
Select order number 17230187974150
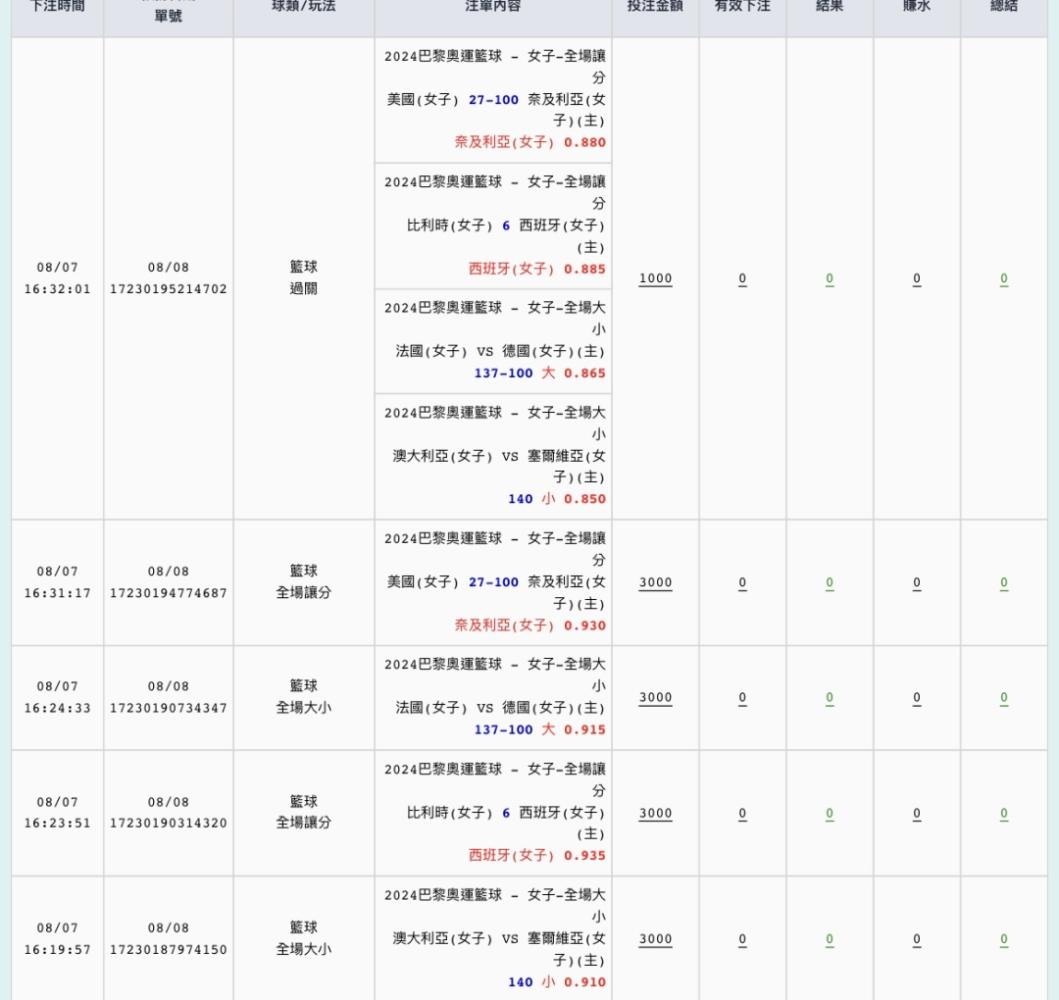tap(168, 949)
